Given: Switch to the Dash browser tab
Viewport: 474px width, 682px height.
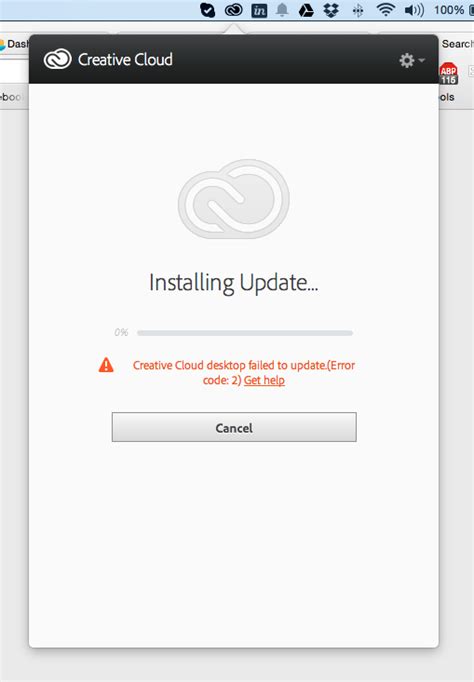Looking at the screenshot, I should click(14, 44).
